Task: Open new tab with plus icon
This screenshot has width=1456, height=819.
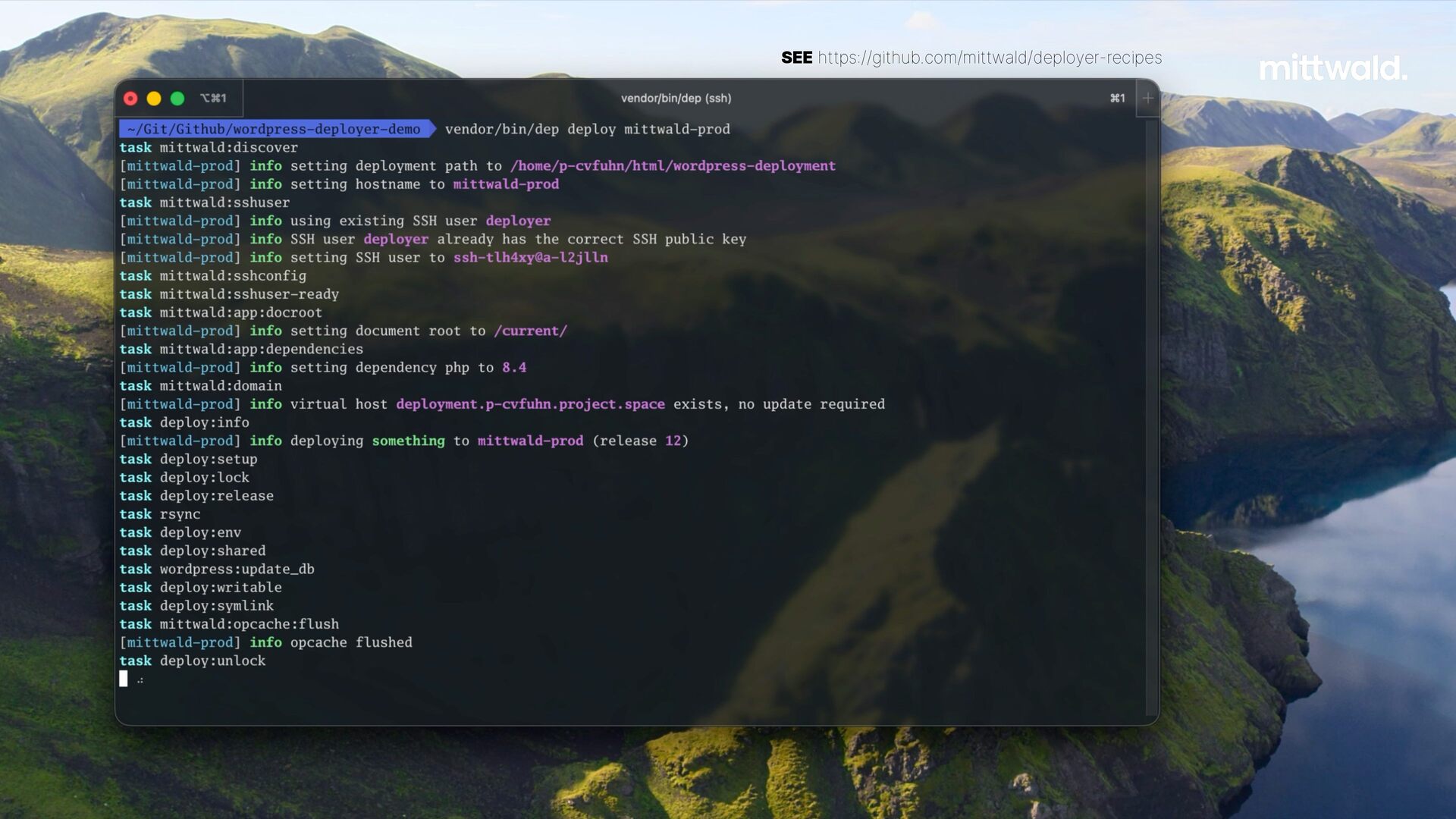Action: pyautogui.click(x=1147, y=99)
